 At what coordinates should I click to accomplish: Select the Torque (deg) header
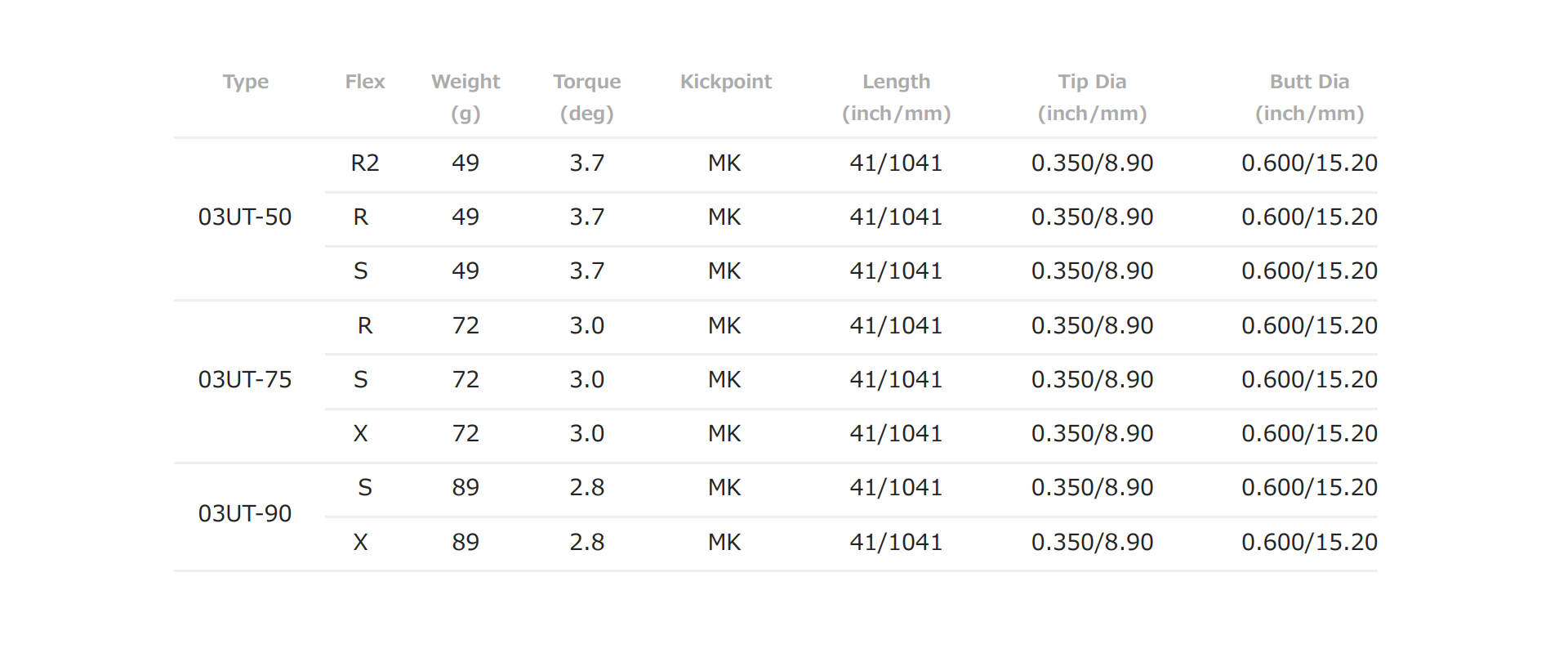[x=586, y=97]
